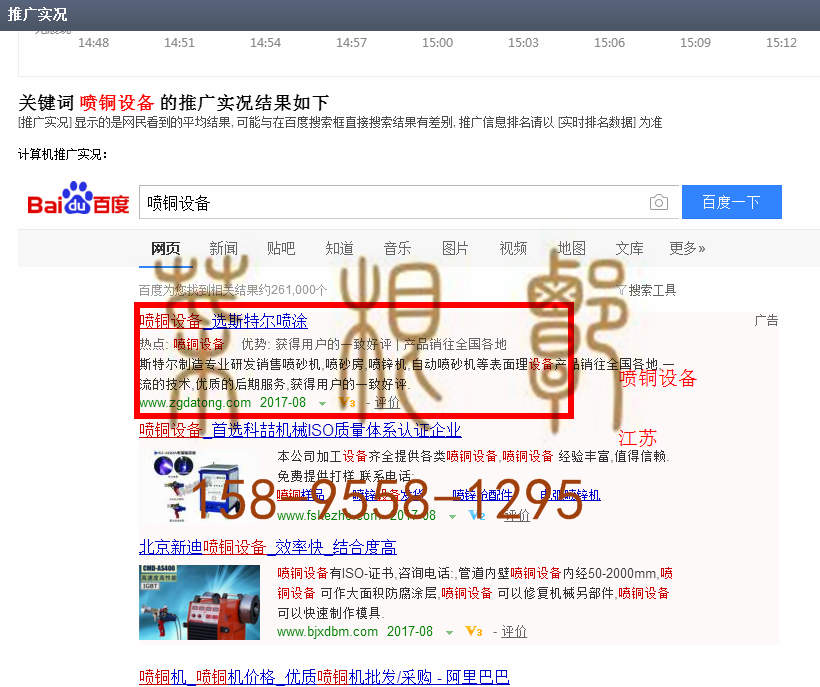The height and width of the screenshot is (687, 820).
Task: Expand arrow next to zgdatong.com 2017-08
Action: click(322, 403)
